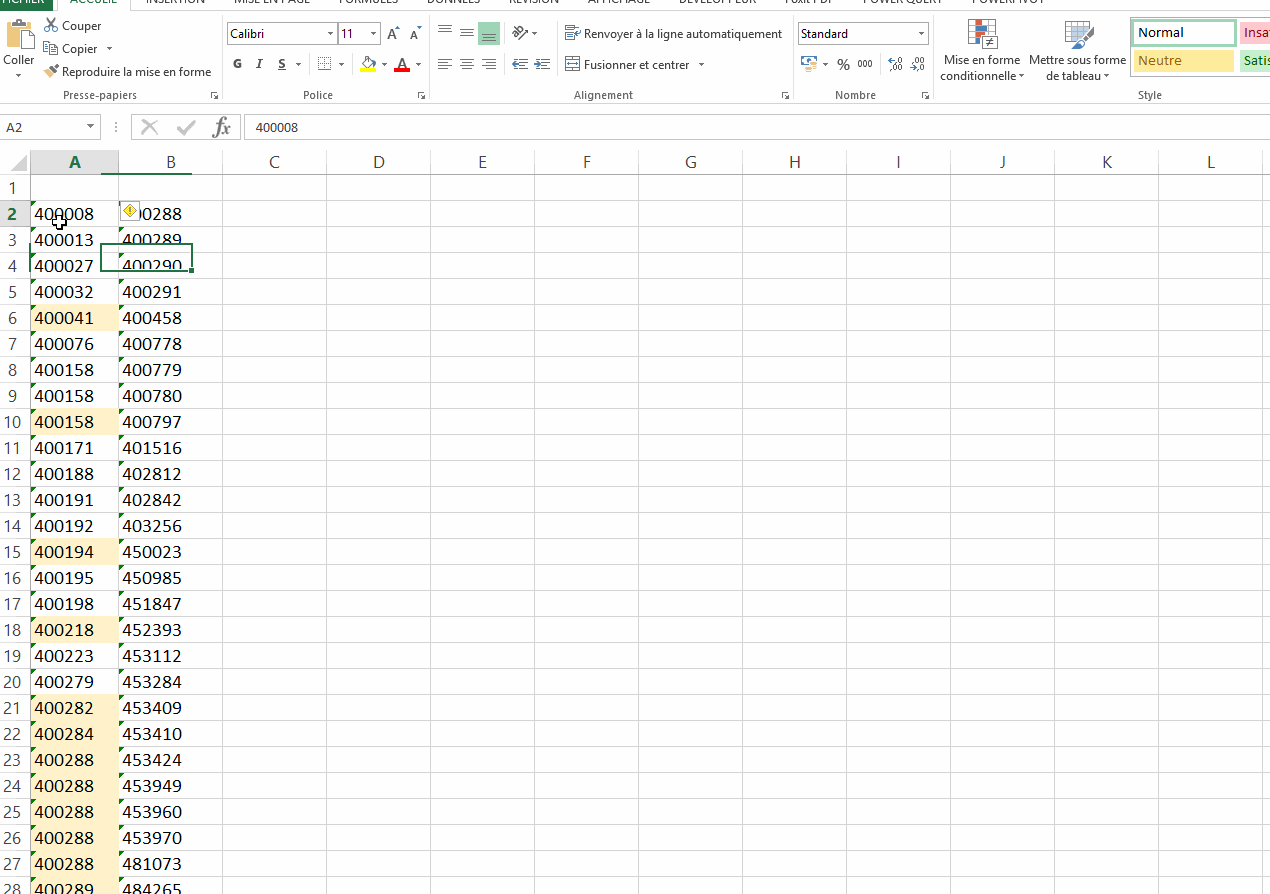This screenshot has width=1270, height=894.
Task: Click the accounting number format icon
Action: pyautogui.click(x=810, y=64)
